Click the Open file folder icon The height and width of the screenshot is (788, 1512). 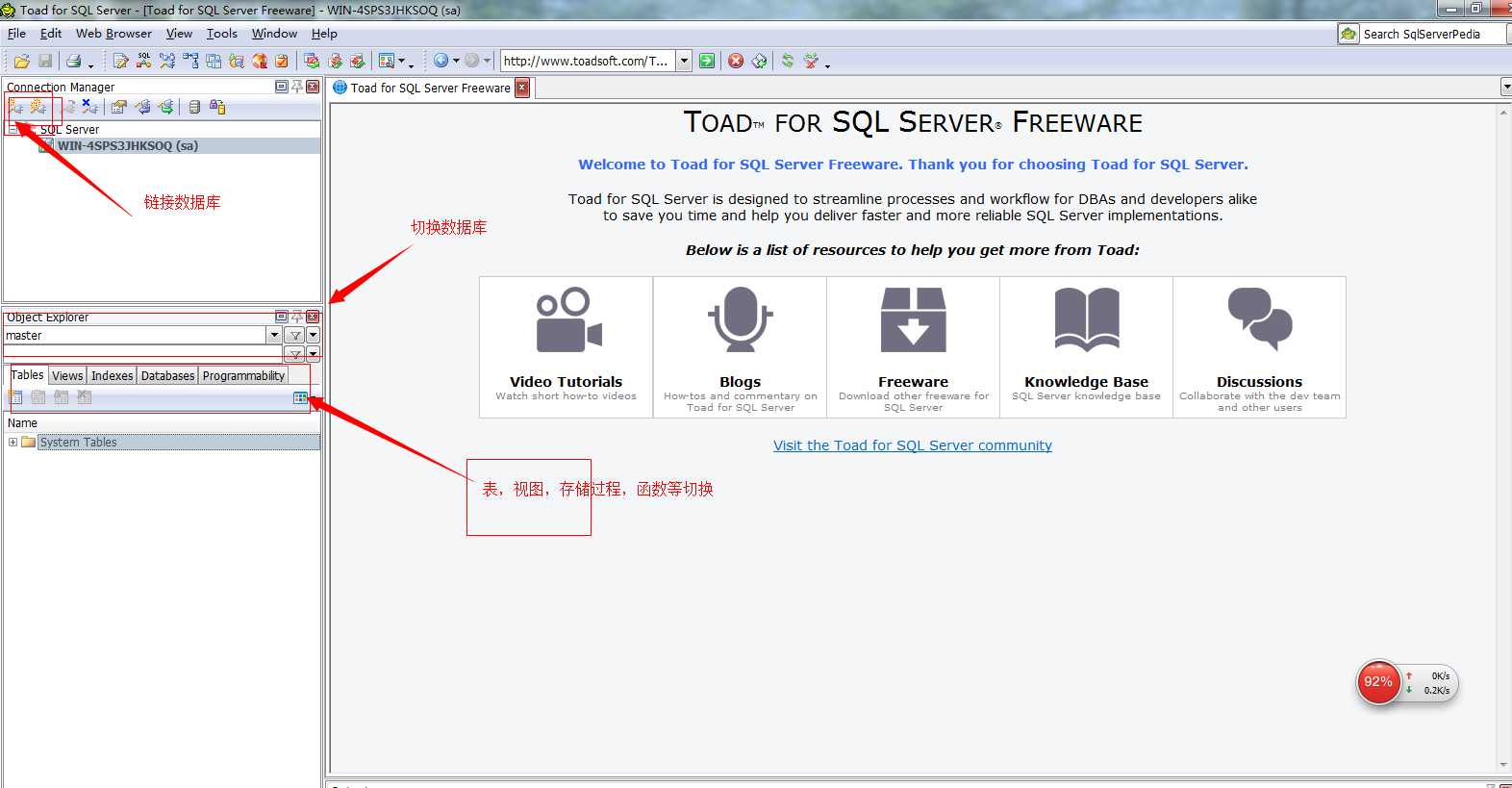click(21, 61)
